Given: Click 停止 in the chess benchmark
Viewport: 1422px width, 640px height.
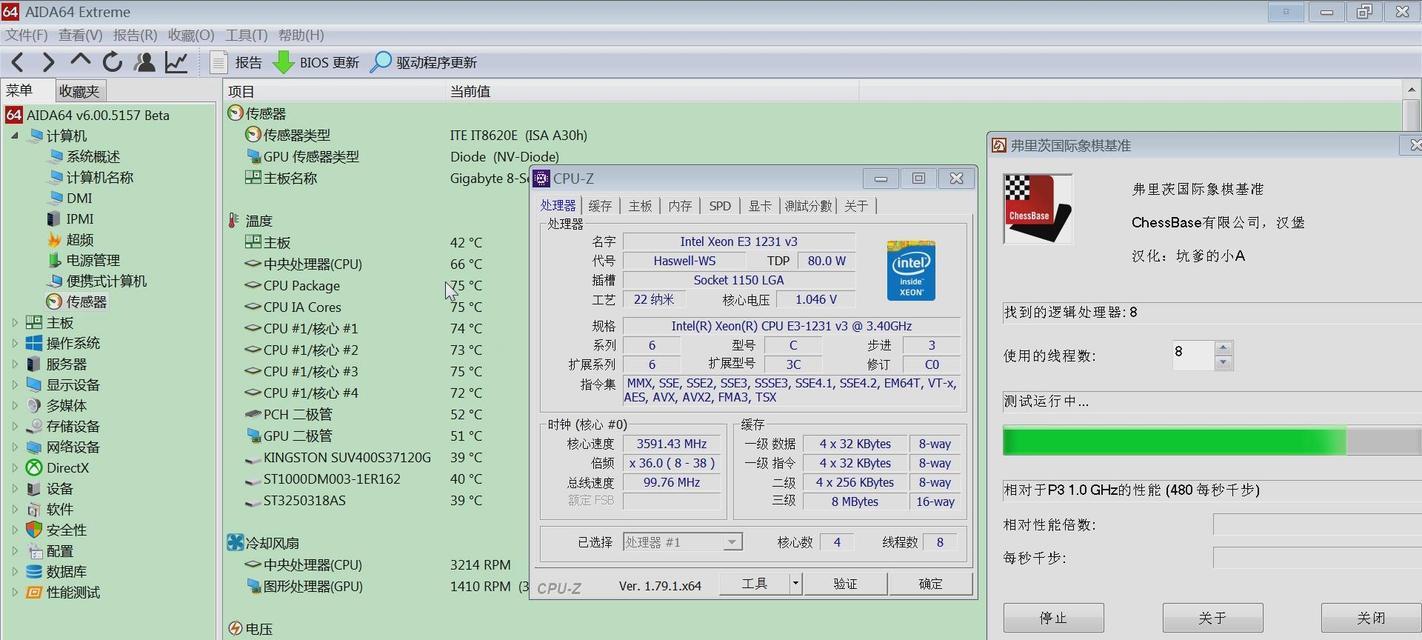Looking at the screenshot, I should click(1053, 618).
